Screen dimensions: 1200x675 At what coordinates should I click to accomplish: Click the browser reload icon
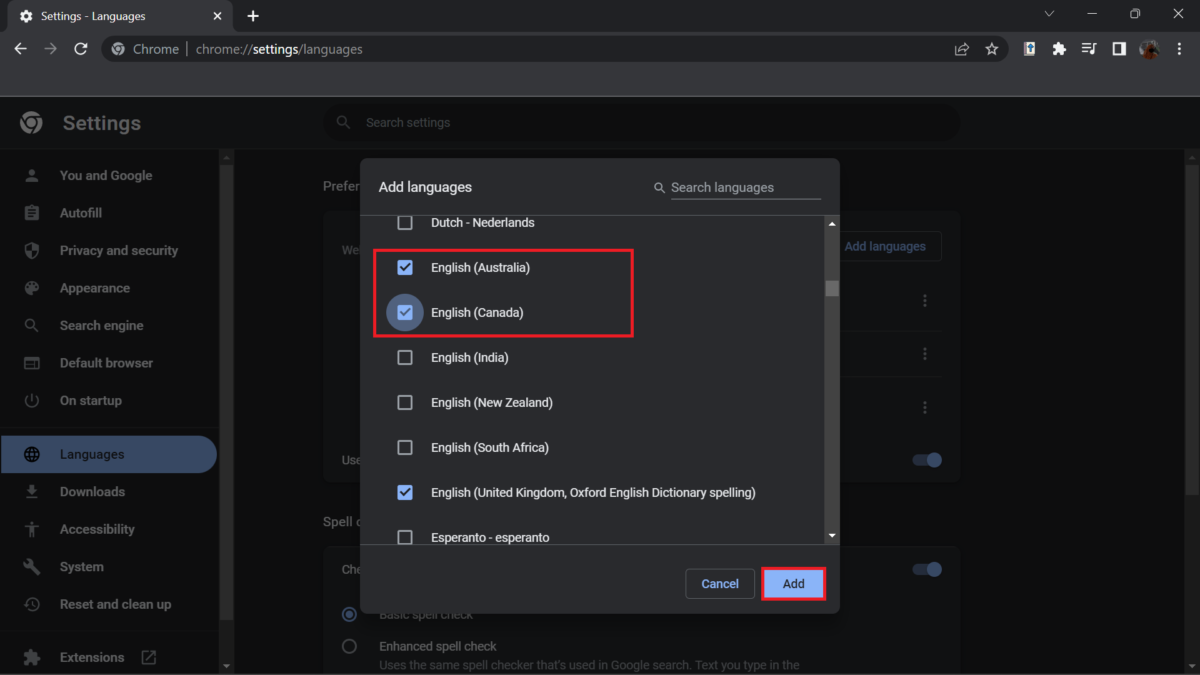click(x=81, y=49)
